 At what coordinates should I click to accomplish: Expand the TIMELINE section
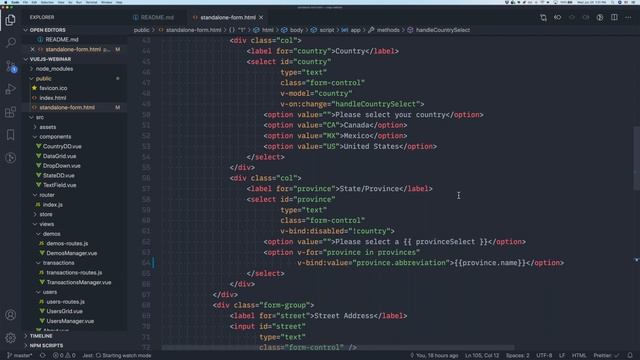tap(41, 336)
